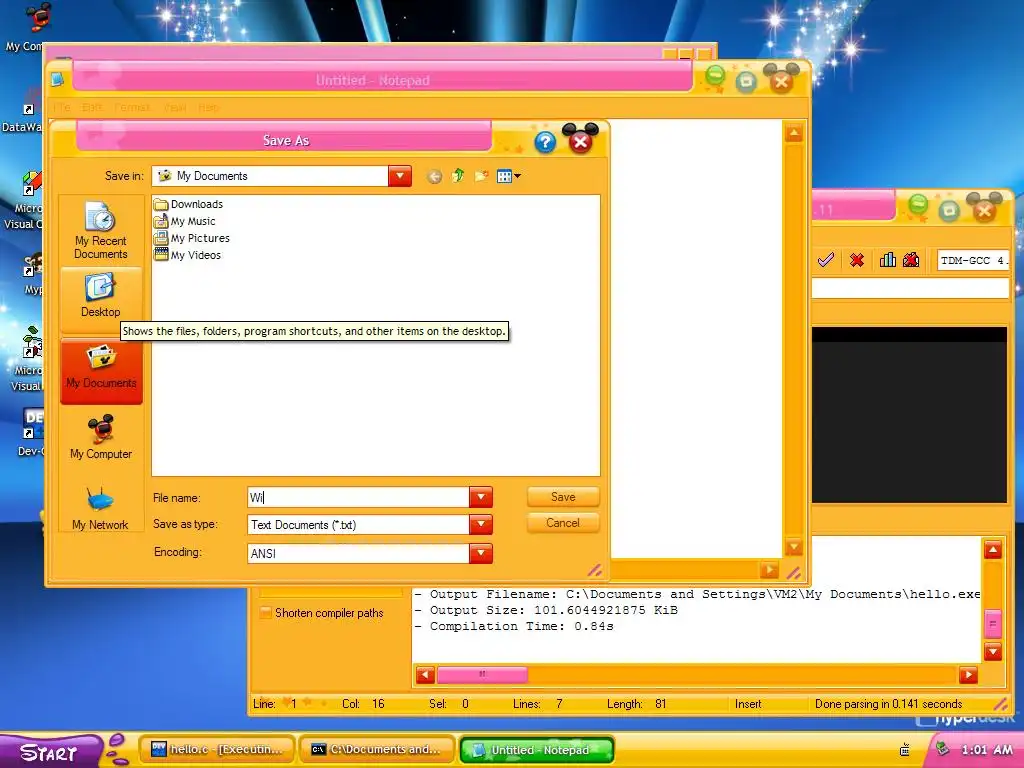
Task: Click the Cancel button
Action: (563, 523)
